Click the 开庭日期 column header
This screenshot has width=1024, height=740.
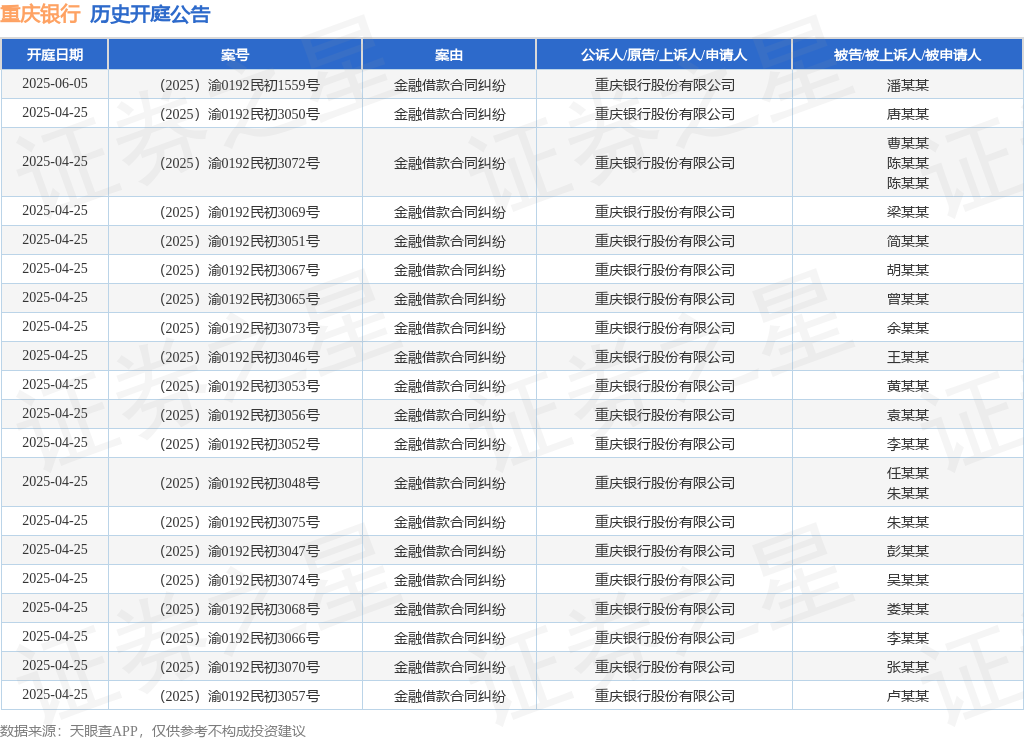click(x=55, y=55)
